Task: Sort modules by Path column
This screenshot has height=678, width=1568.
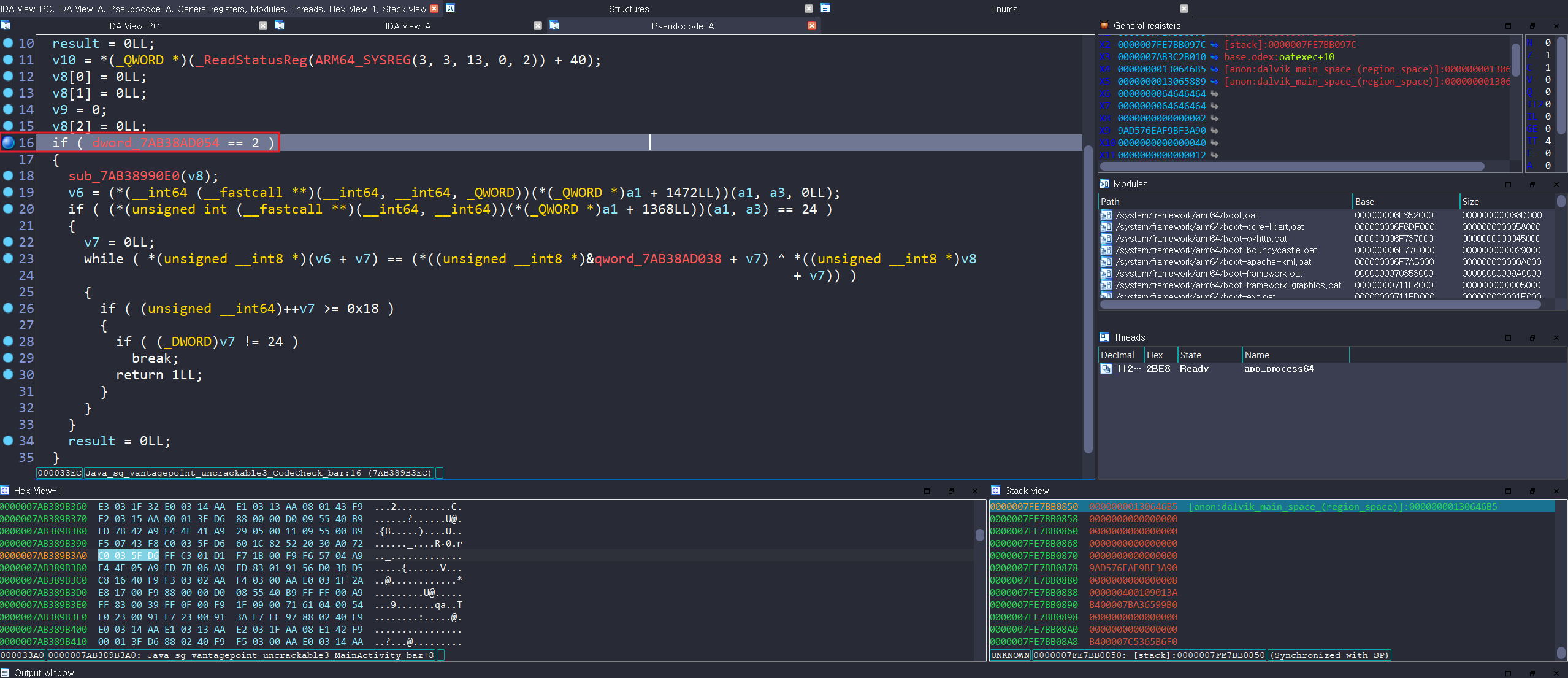Action: click(x=1225, y=202)
